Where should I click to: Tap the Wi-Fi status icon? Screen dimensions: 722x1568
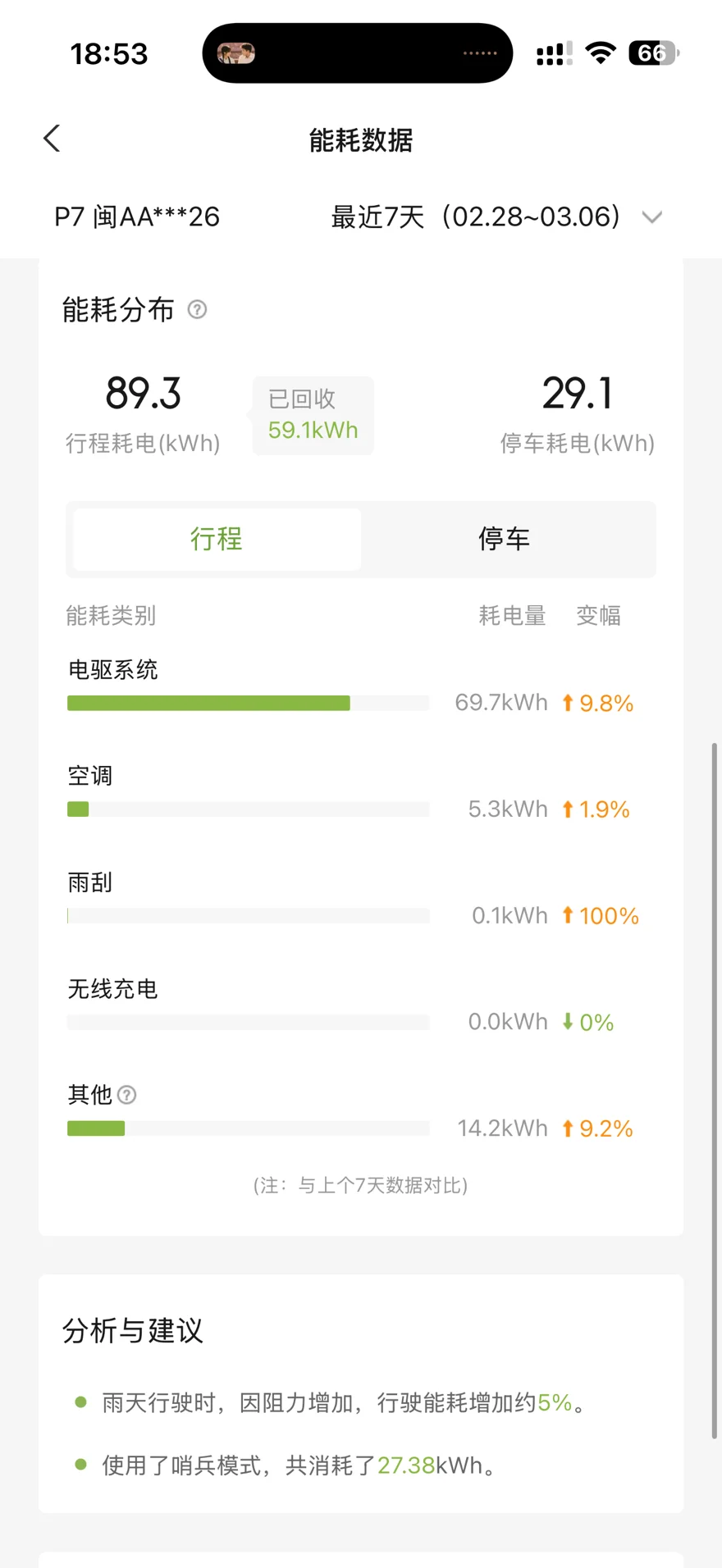click(x=601, y=54)
